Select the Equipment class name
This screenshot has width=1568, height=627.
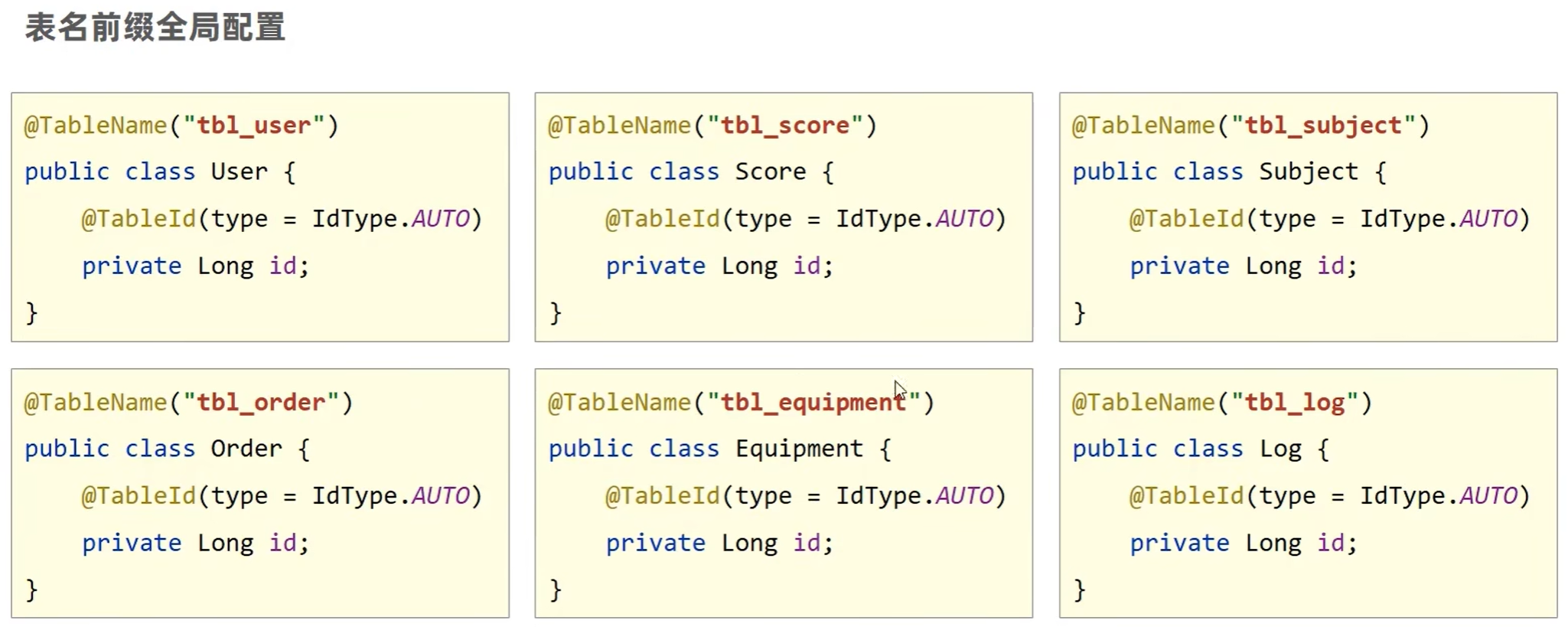799,449
